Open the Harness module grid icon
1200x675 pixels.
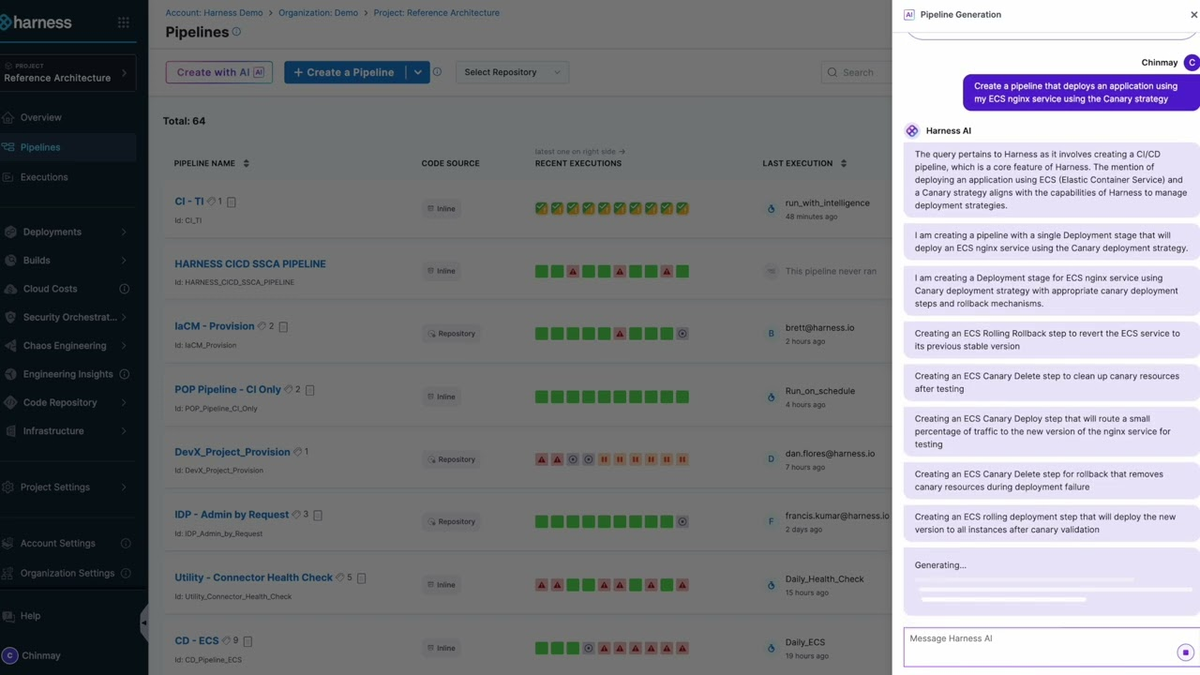pos(123,22)
